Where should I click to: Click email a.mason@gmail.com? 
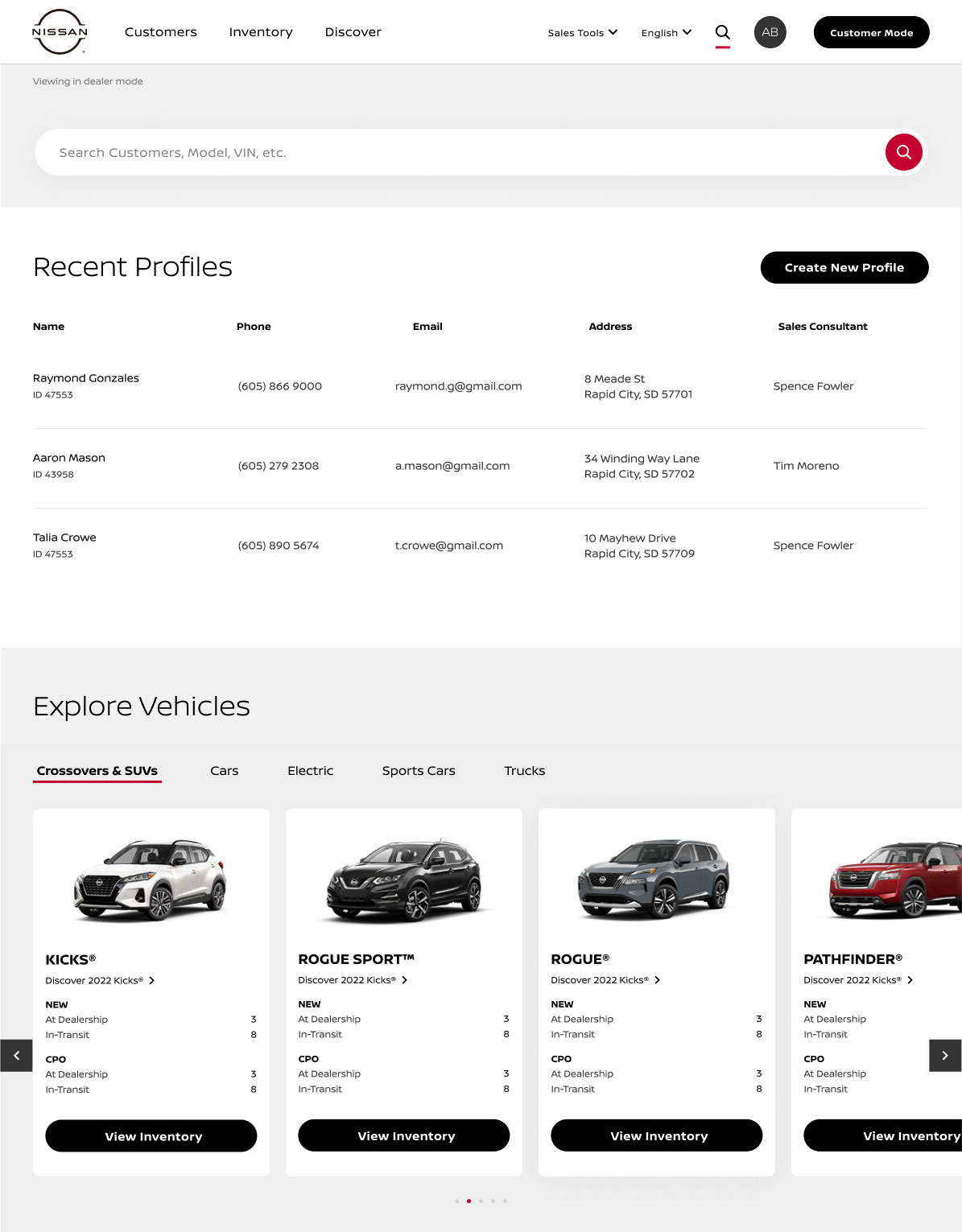click(452, 465)
